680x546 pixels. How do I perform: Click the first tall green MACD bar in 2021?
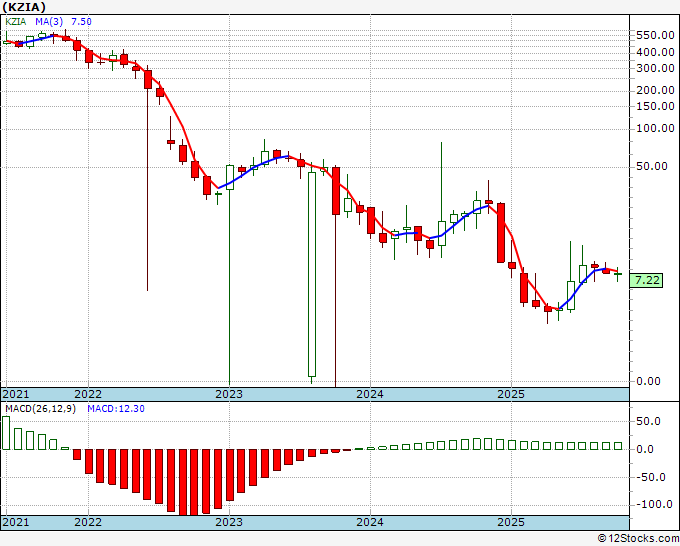(x=6, y=433)
